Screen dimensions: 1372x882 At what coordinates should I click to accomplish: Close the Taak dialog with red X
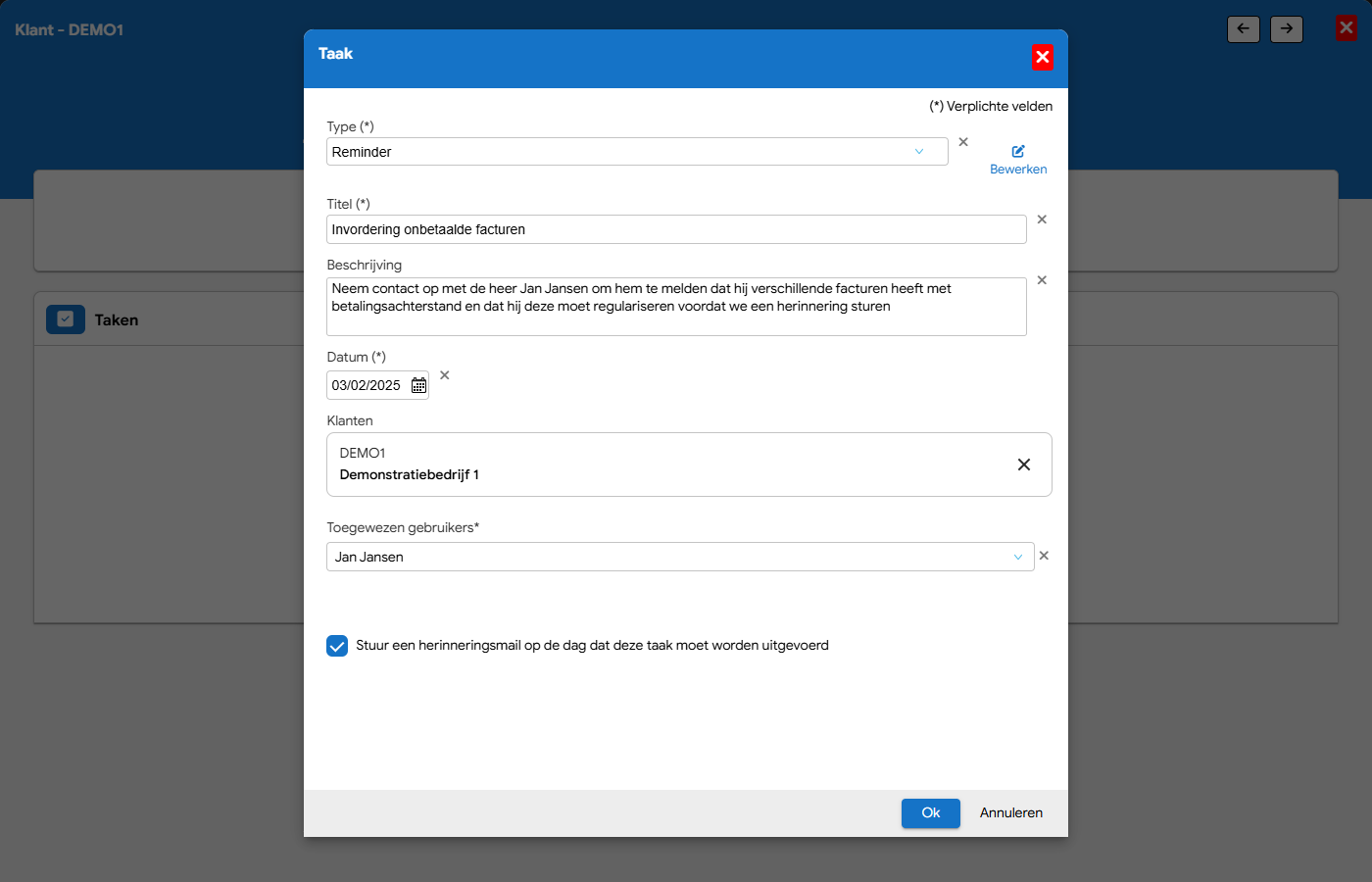pyautogui.click(x=1043, y=57)
